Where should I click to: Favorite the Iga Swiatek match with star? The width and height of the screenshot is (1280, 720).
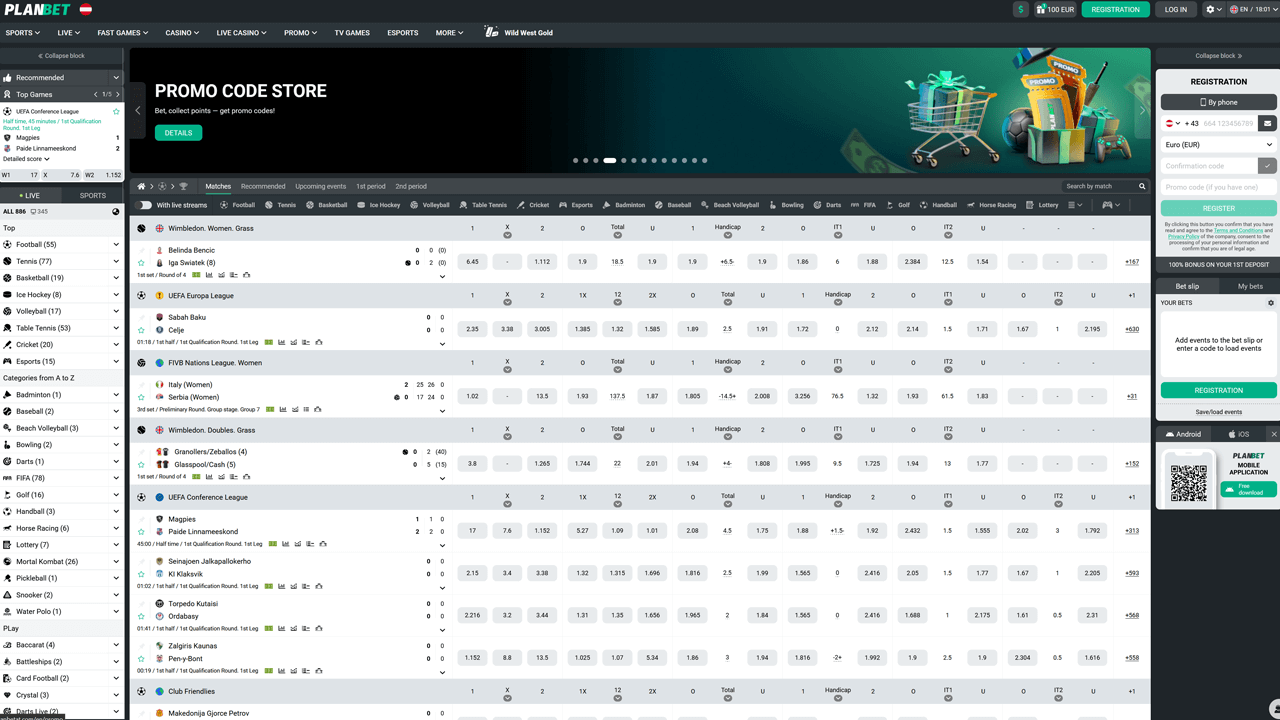(141, 263)
